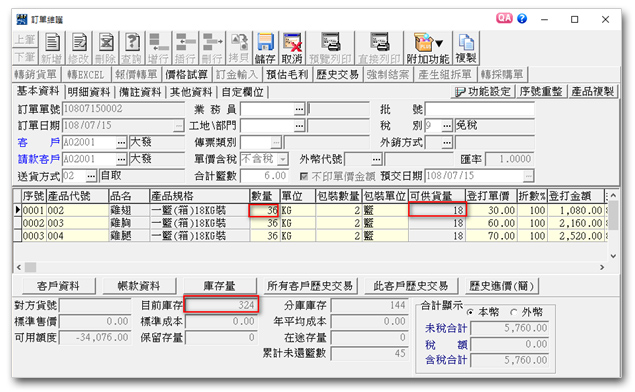
Task: Click the blue help question mark icon
Action: point(522,18)
